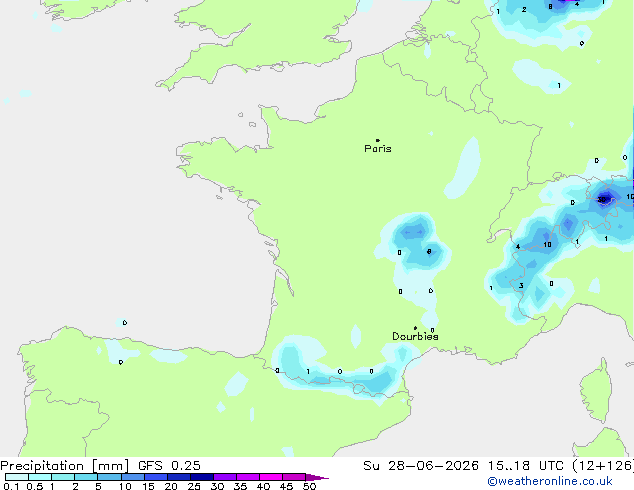This screenshot has width=634, height=490.
Task: Click the '50' legend scale value
Action: click(x=309, y=486)
